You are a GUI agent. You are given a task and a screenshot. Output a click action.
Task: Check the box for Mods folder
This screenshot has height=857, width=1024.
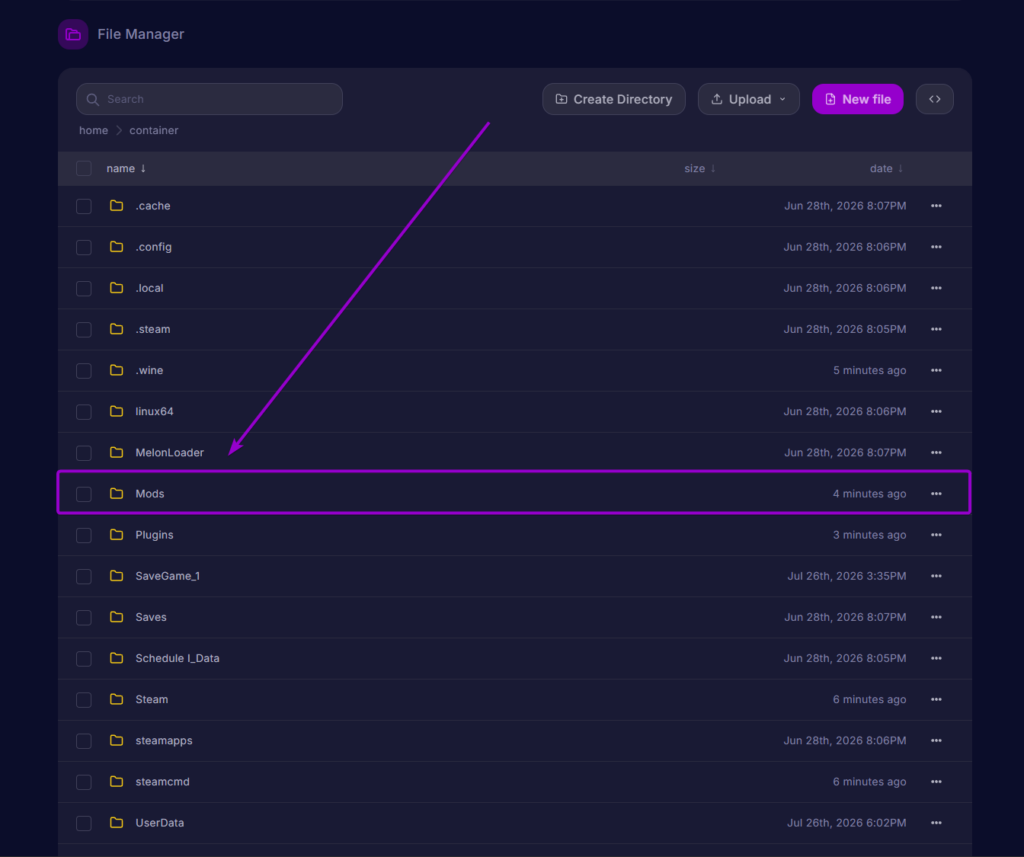(84, 494)
